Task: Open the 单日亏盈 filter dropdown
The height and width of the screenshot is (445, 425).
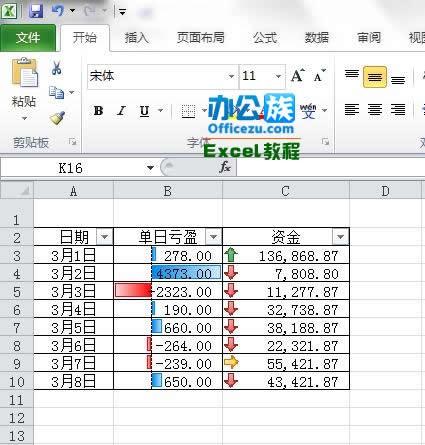Action: point(213,237)
